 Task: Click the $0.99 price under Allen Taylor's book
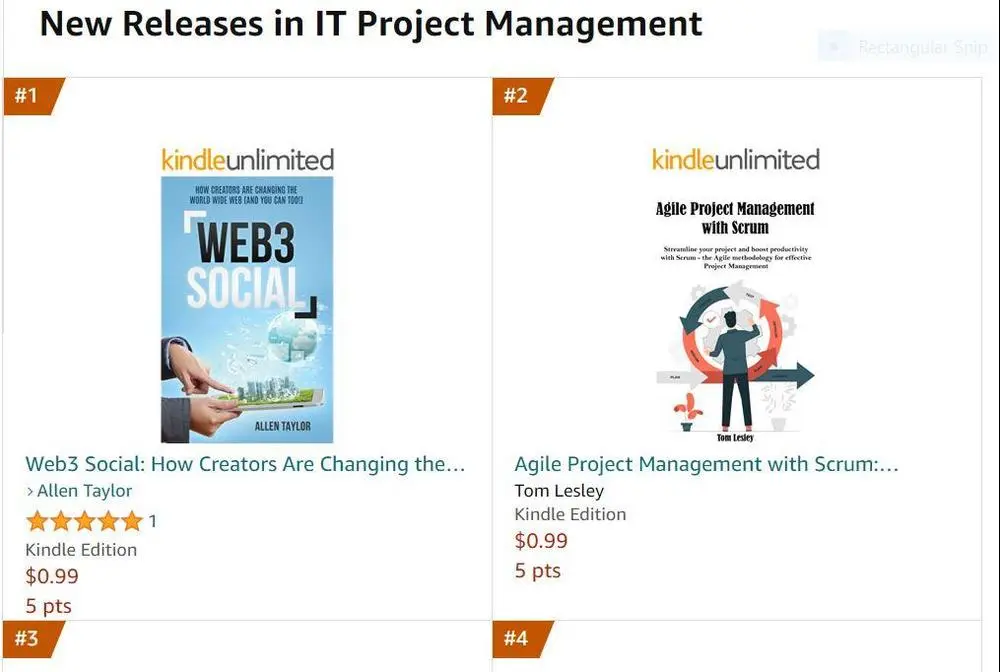52,576
